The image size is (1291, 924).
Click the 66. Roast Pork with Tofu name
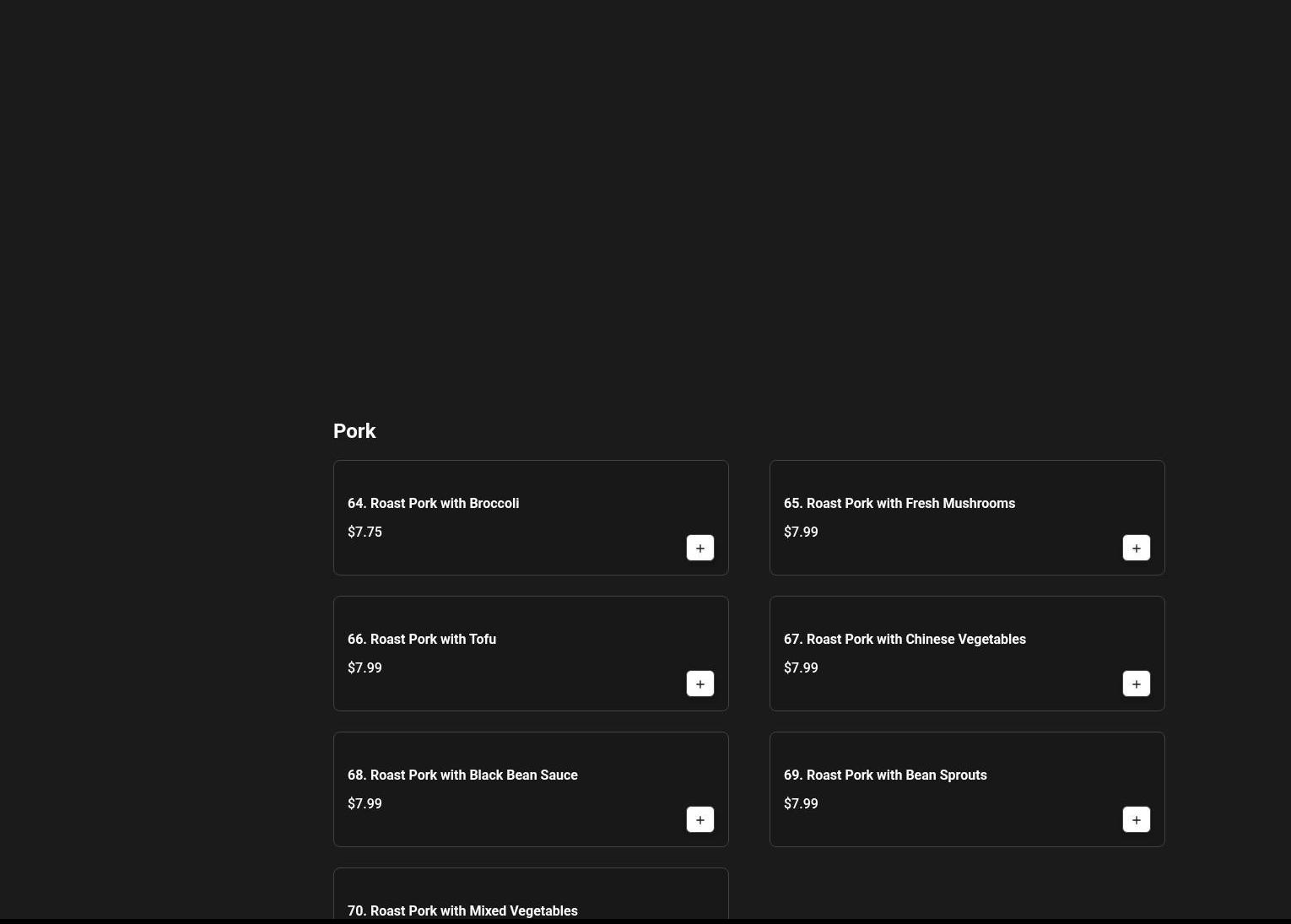(422, 639)
